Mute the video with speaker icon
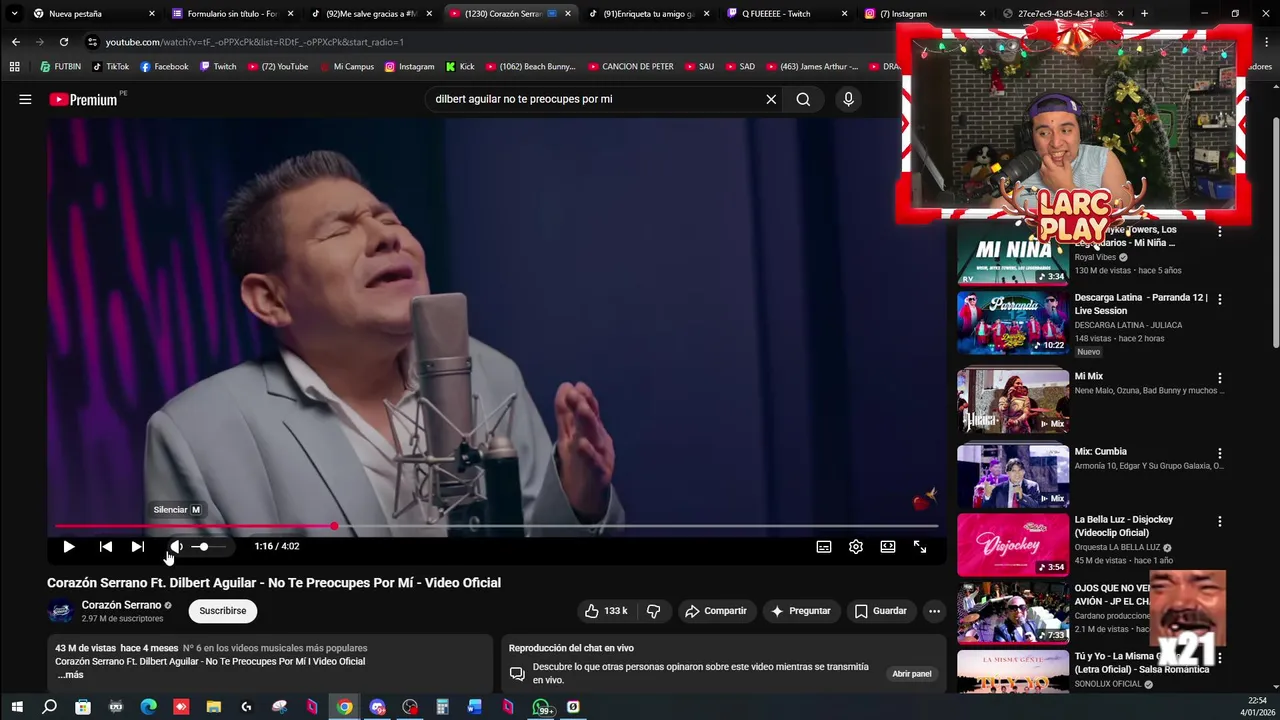 click(176, 547)
